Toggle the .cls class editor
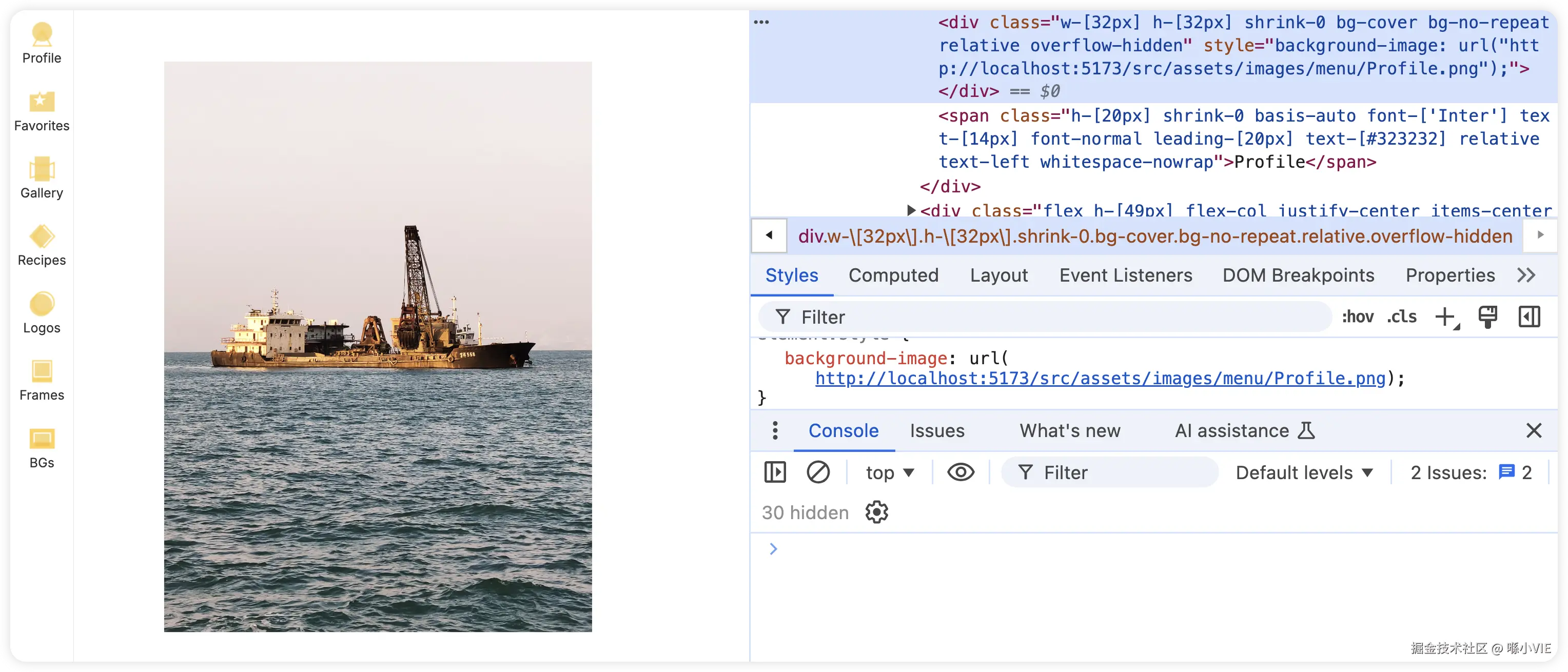 pos(1401,317)
